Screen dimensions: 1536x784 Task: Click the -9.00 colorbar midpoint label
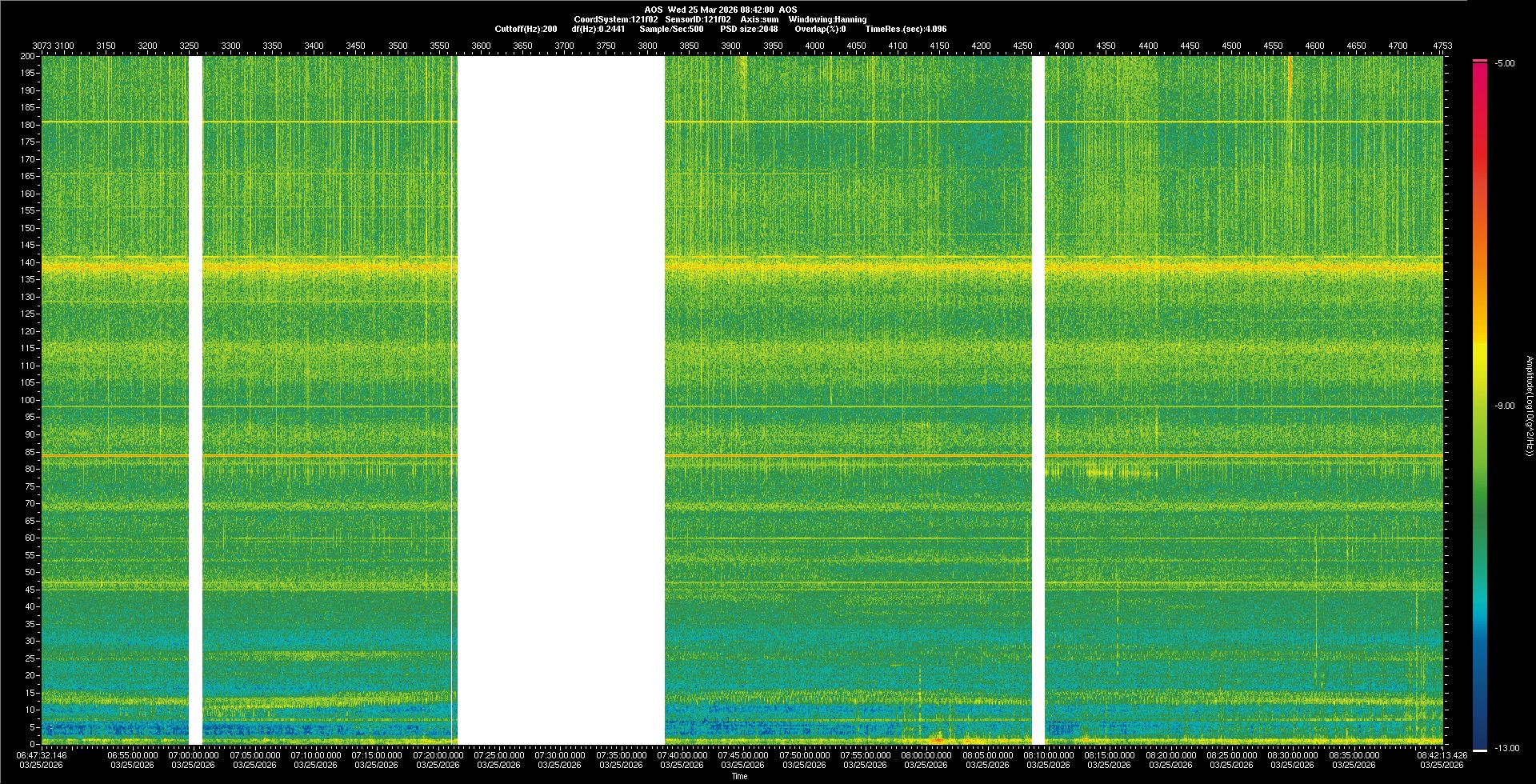click(x=1505, y=406)
